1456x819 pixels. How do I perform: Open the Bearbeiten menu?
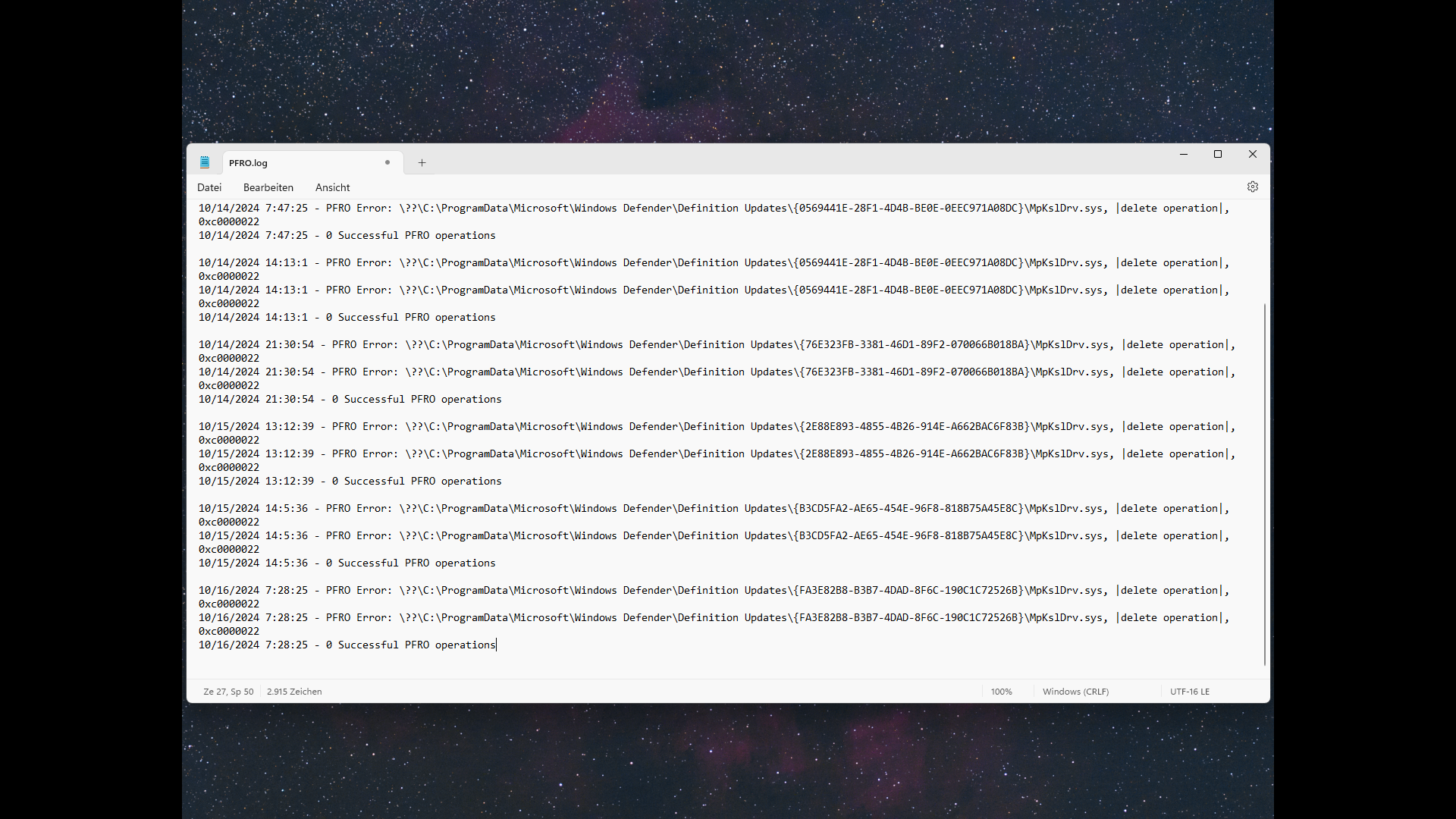click(x=268, y=187)
